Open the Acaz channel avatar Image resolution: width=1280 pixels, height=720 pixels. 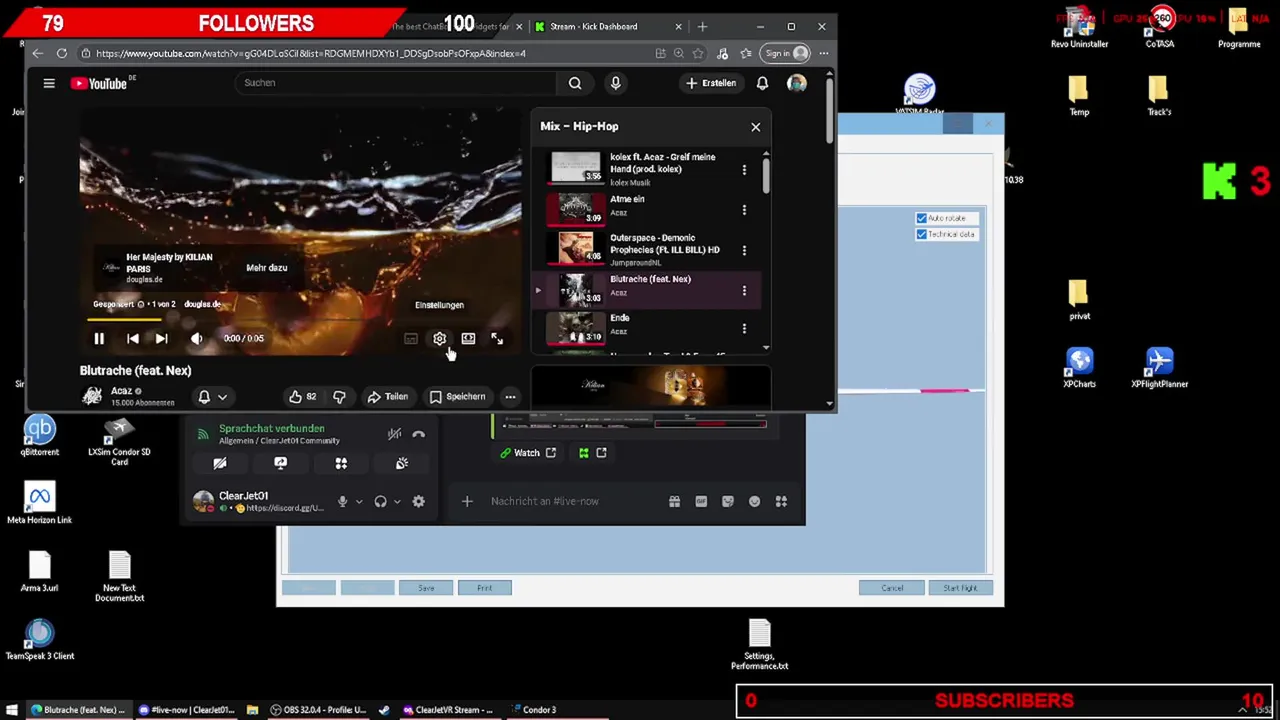92,396
